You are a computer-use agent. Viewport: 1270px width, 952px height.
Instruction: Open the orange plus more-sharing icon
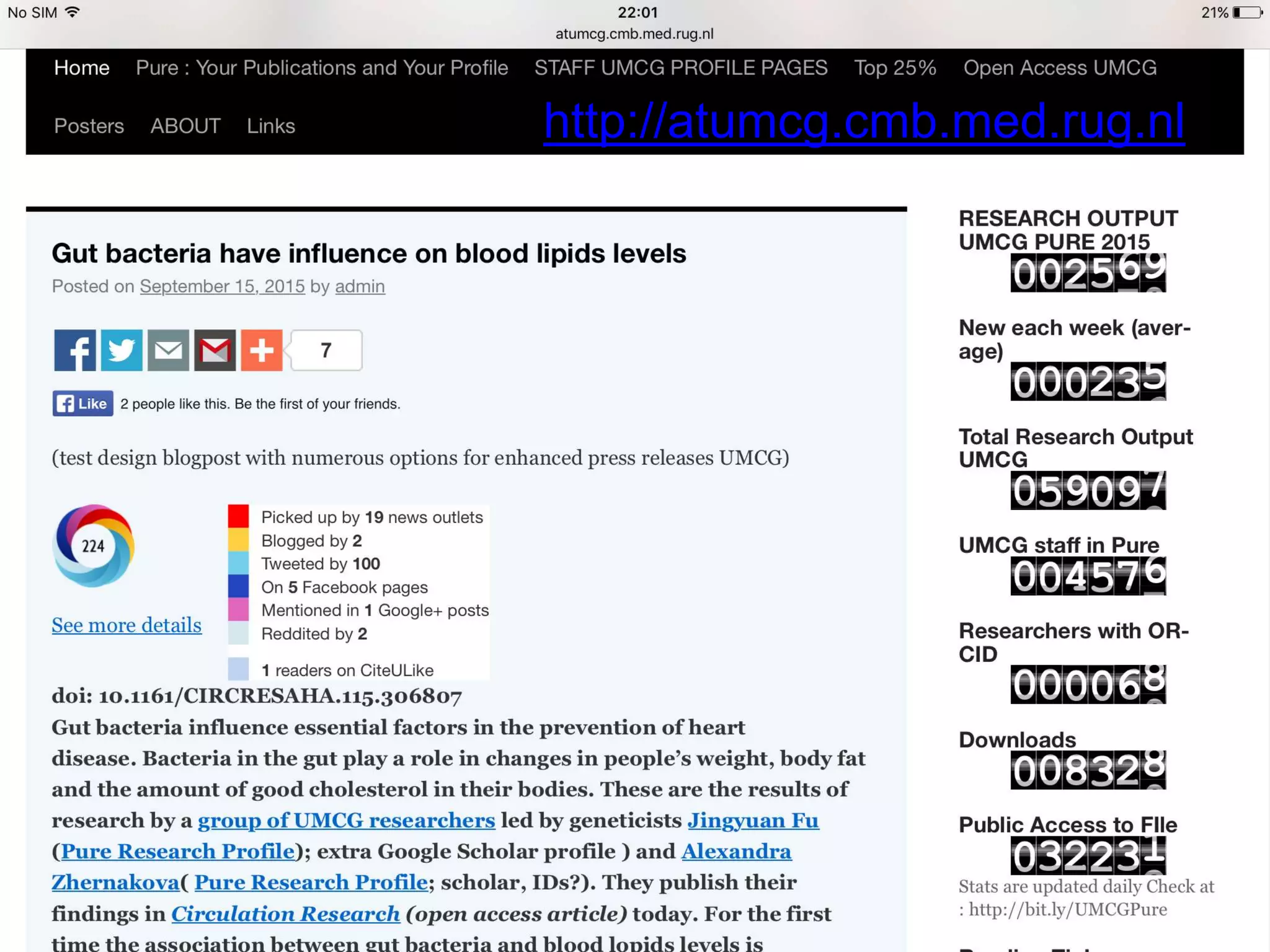[x=262, y=350]
